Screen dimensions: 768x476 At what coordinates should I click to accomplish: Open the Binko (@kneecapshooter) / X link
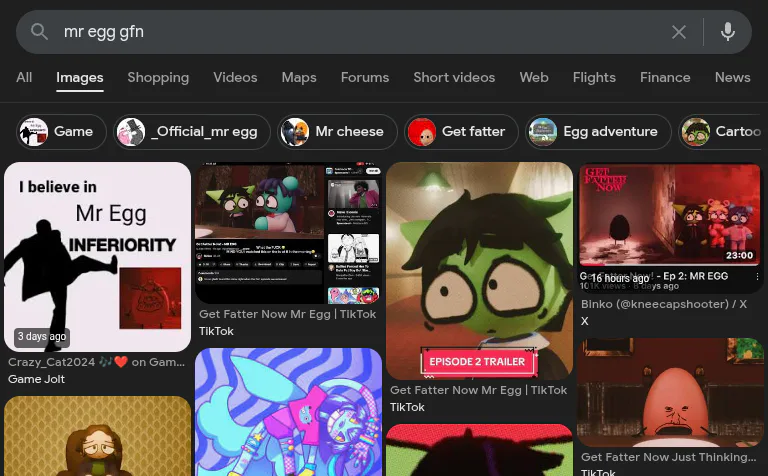[x=664, y=304]
